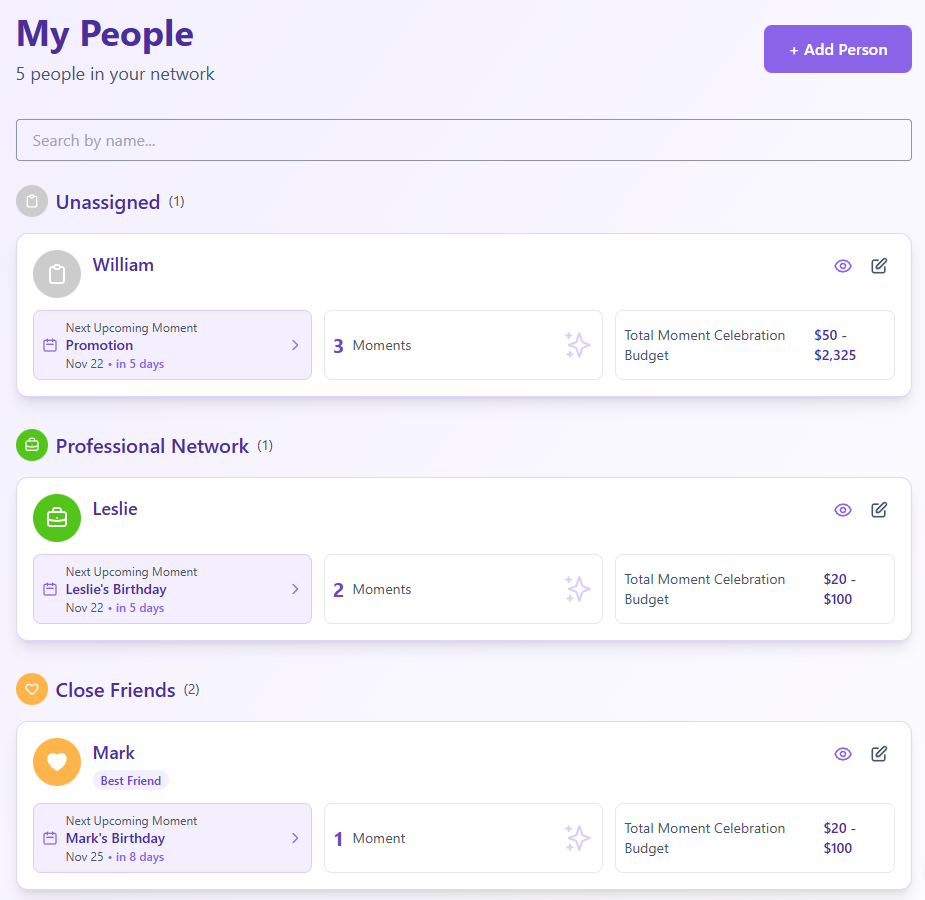Select the Unassigned group heading
The image size is (925, 900).
coord(108,202)
